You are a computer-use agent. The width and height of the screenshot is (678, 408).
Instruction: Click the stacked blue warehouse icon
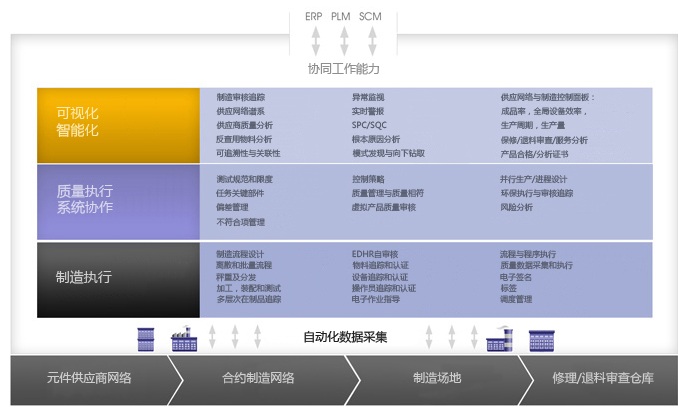[146, 339]
